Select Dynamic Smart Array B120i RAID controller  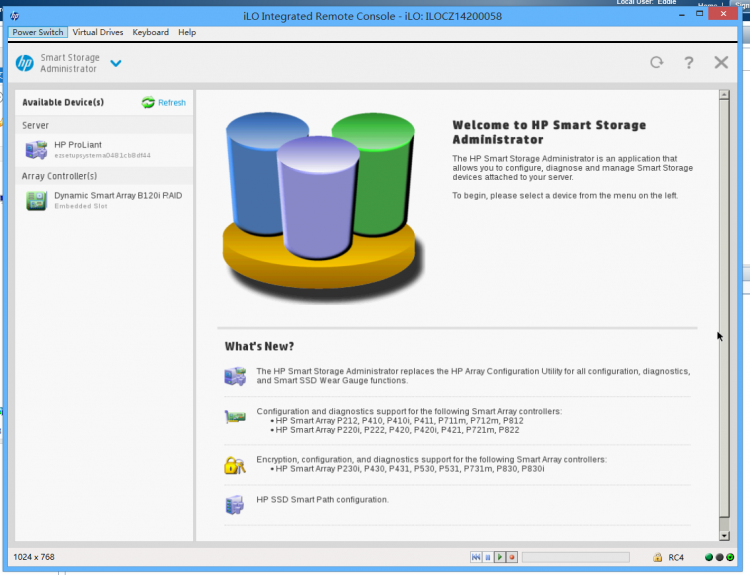pyautogui.click(x=104, y=200)
